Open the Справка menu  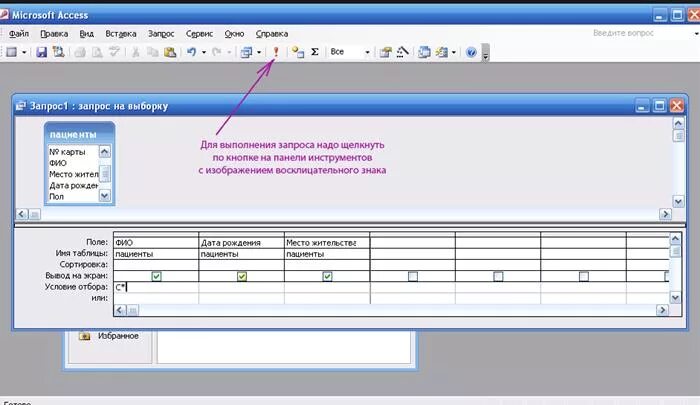pyautogui.click(x=271, y=33)
